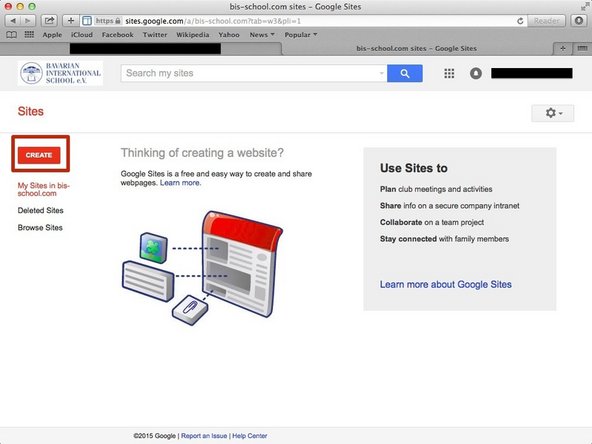Open the downloads icon in toolbar

[578, 21]
